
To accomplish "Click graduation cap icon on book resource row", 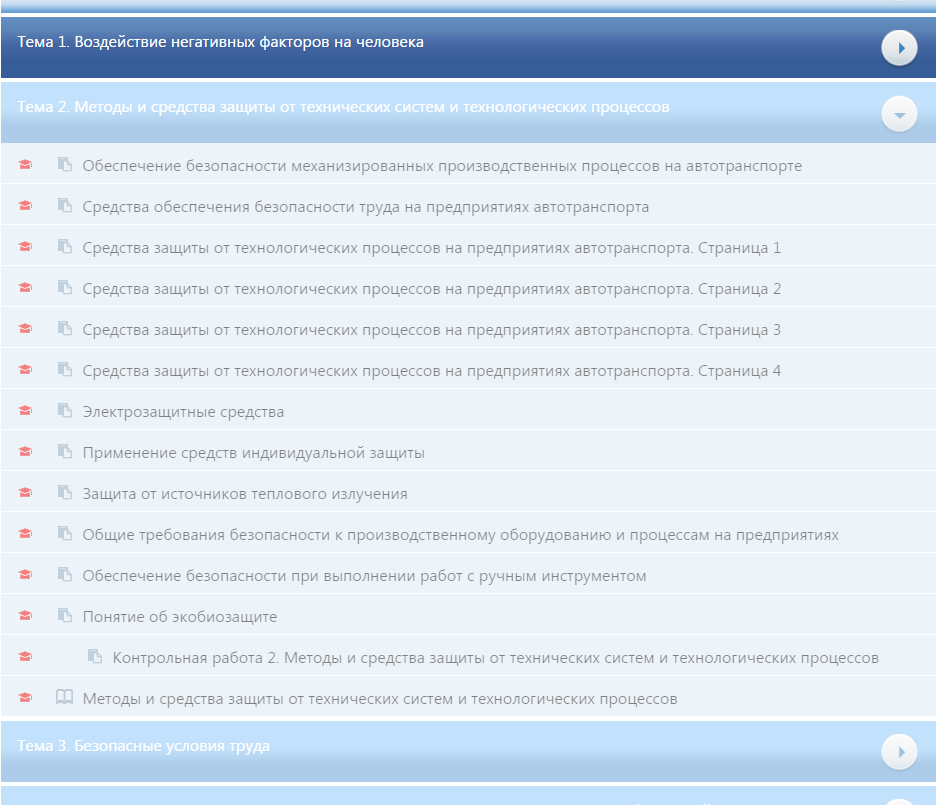I will 25,697.
